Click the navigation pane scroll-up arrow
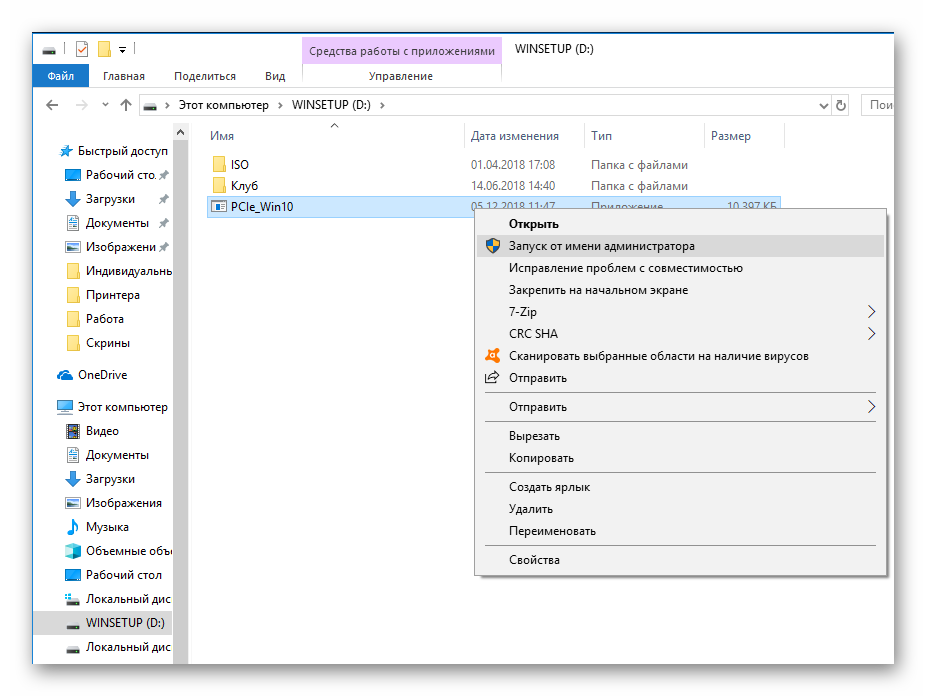This screenshot has height=696, width=926. click(x=181, y=132)
